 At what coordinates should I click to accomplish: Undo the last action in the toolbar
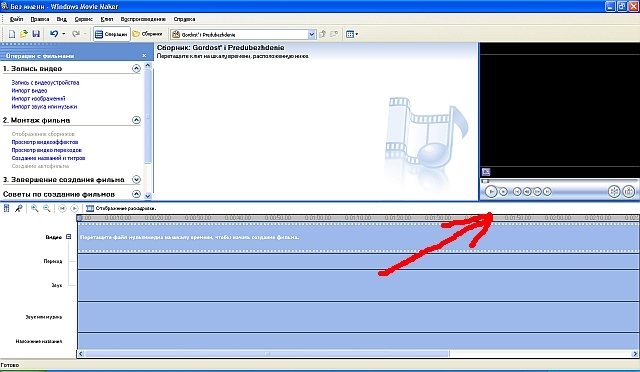(x=54, y=34)
